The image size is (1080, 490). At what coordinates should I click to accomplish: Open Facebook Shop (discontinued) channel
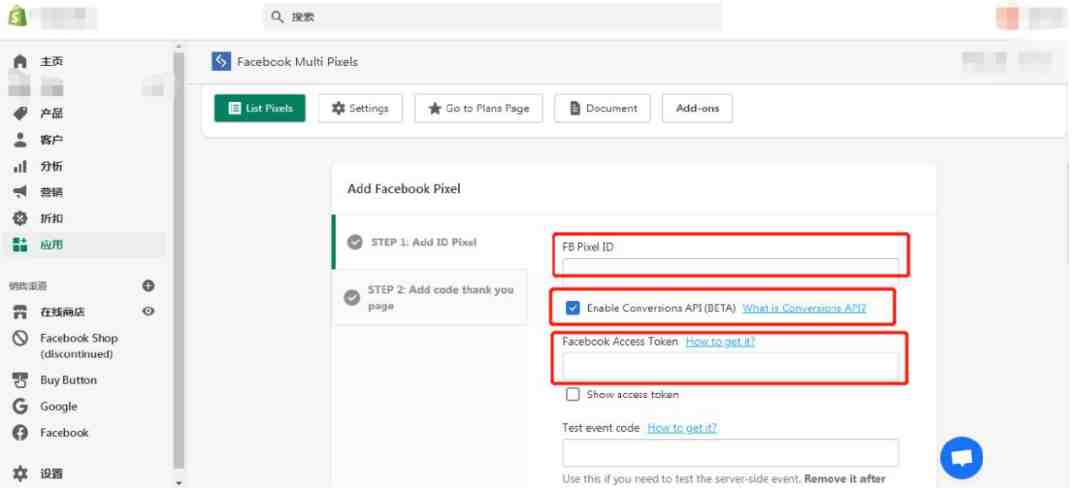tap(79, 346)
